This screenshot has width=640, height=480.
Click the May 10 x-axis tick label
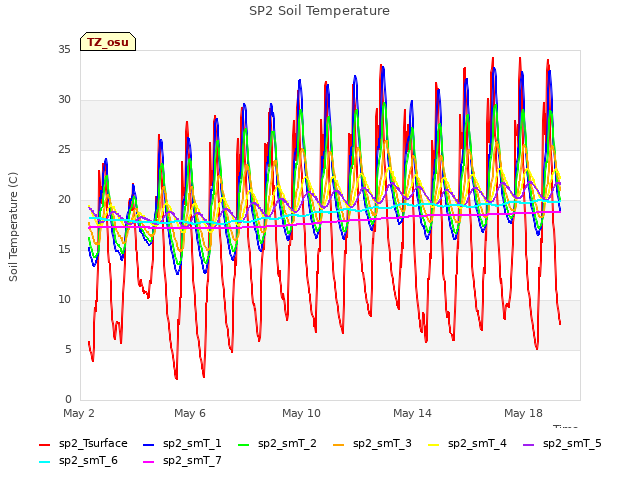coord(301,413)
